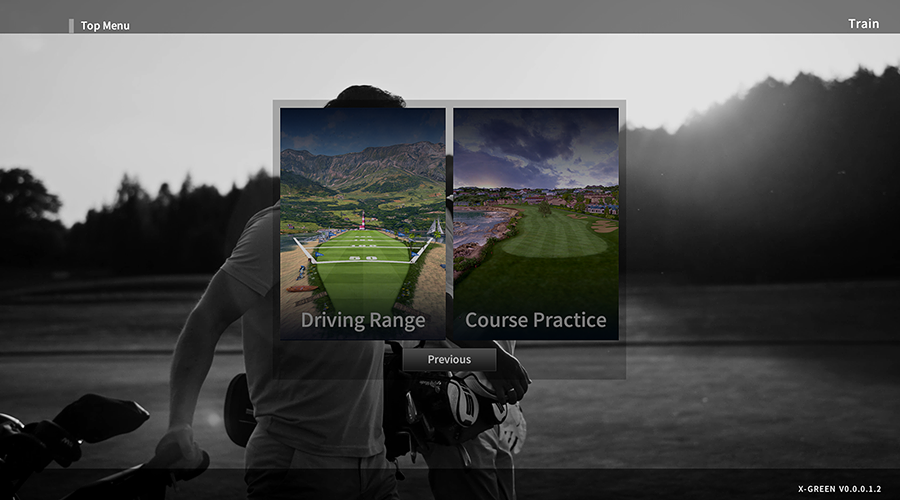Click the Train label in header
The width and height of the screenshot is (900, 500).
[x=863, y=24]
